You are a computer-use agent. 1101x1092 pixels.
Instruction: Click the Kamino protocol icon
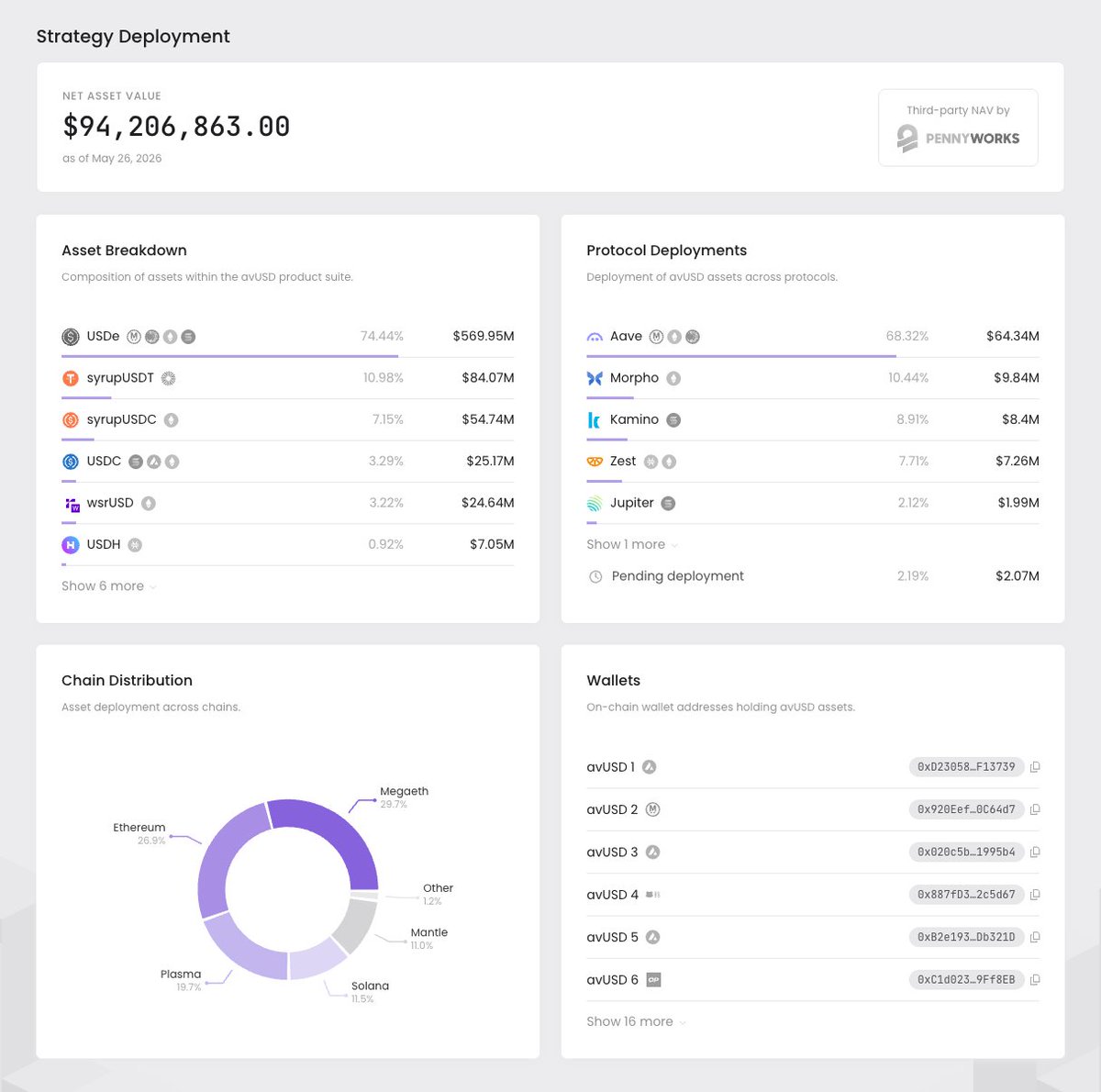tap(594, 420)
